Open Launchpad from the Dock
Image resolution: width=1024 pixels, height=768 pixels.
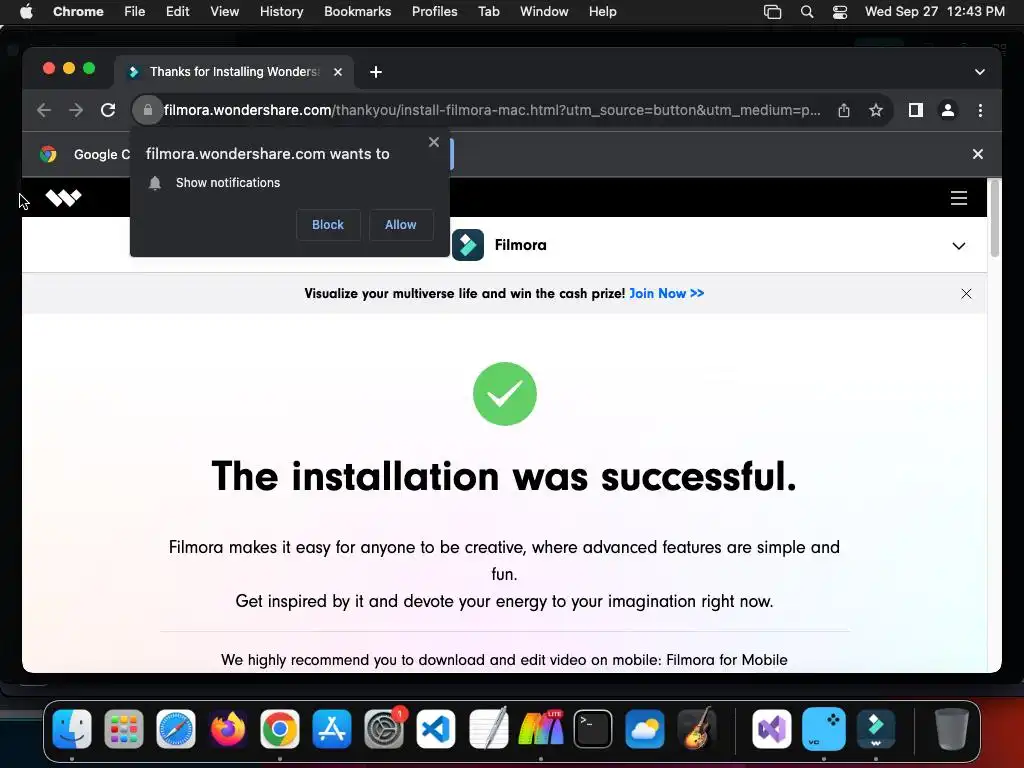123,728
